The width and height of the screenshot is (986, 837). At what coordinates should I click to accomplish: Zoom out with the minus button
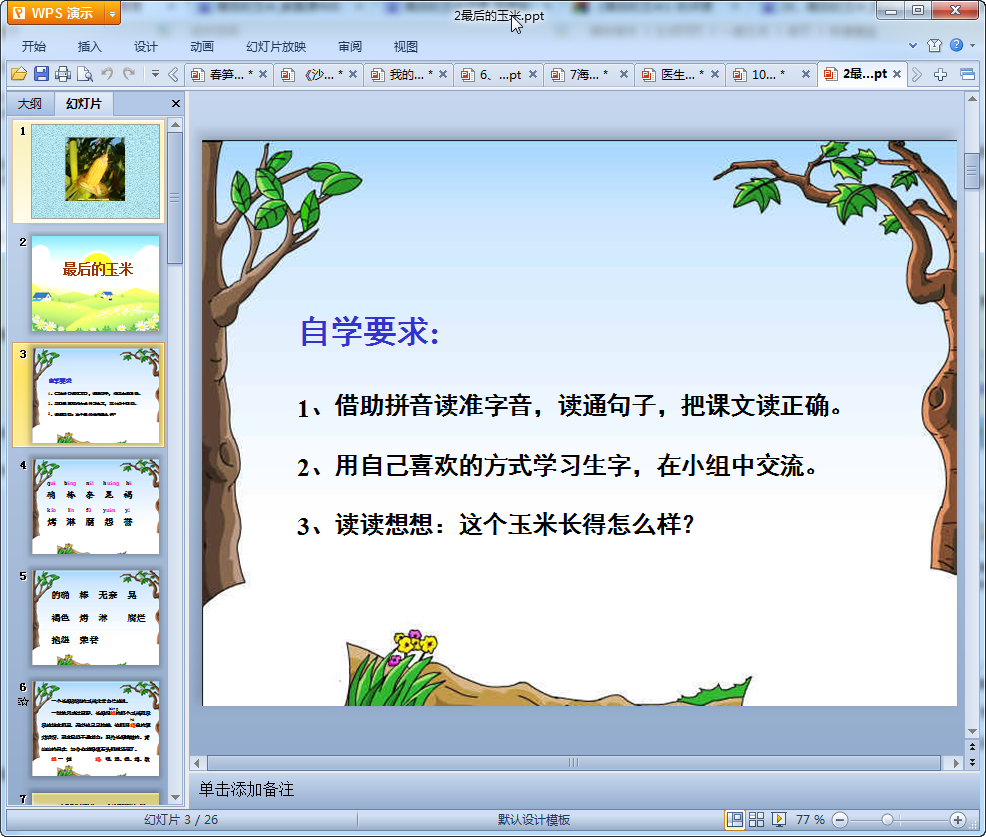tap(839, 819)
